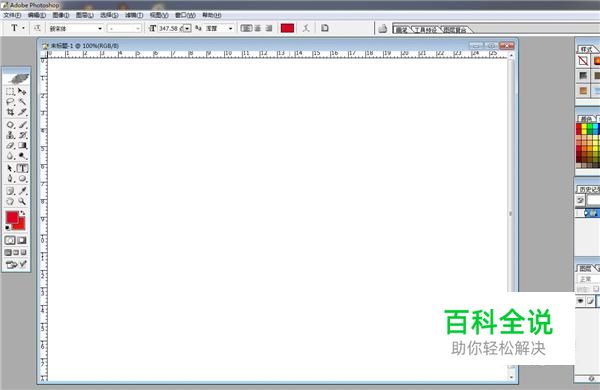600x390 pixels.
Task: Click the Jump to ImageReady icon
Action: coord(16,264)
